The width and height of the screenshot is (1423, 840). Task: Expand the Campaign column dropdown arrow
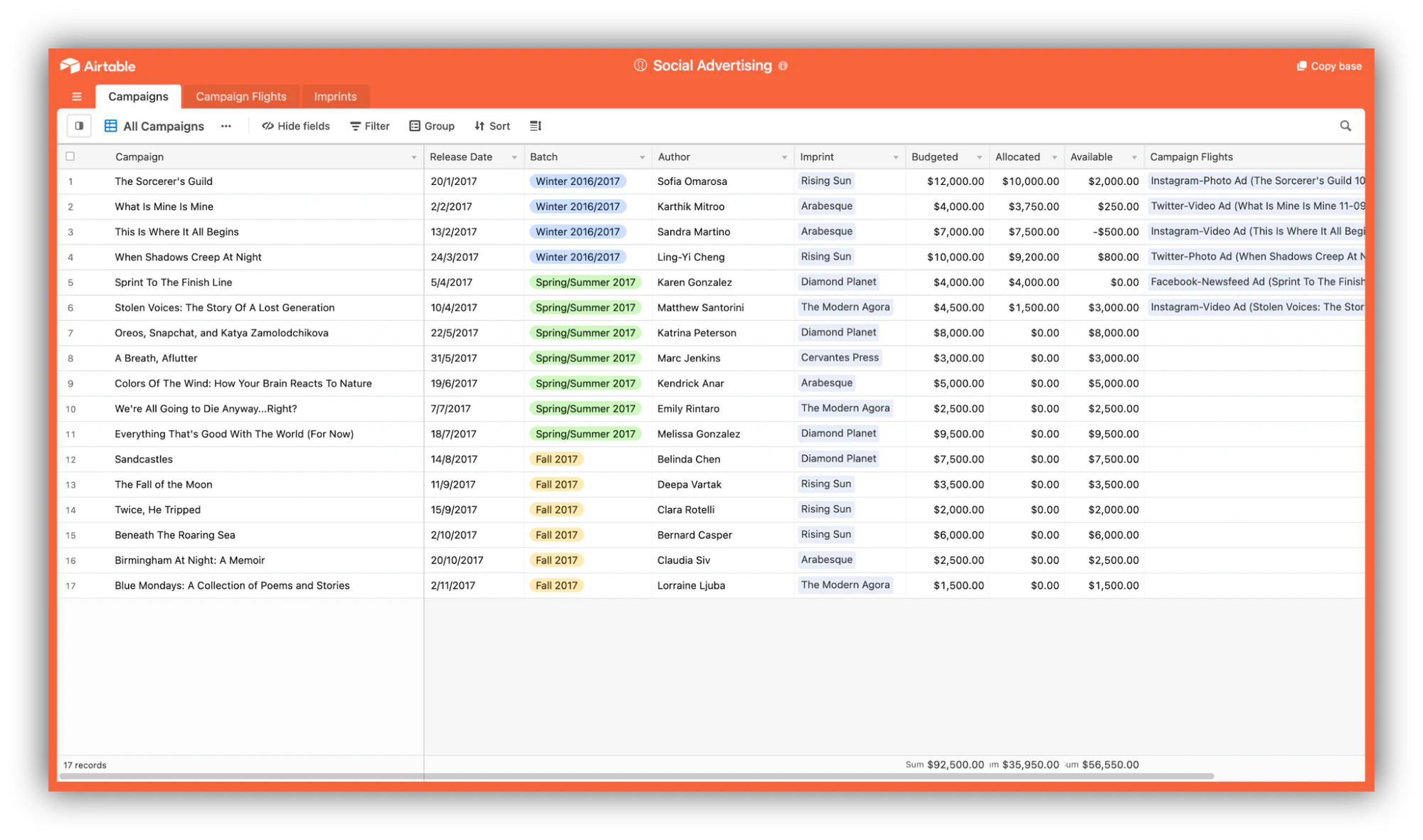coord(414,157)
